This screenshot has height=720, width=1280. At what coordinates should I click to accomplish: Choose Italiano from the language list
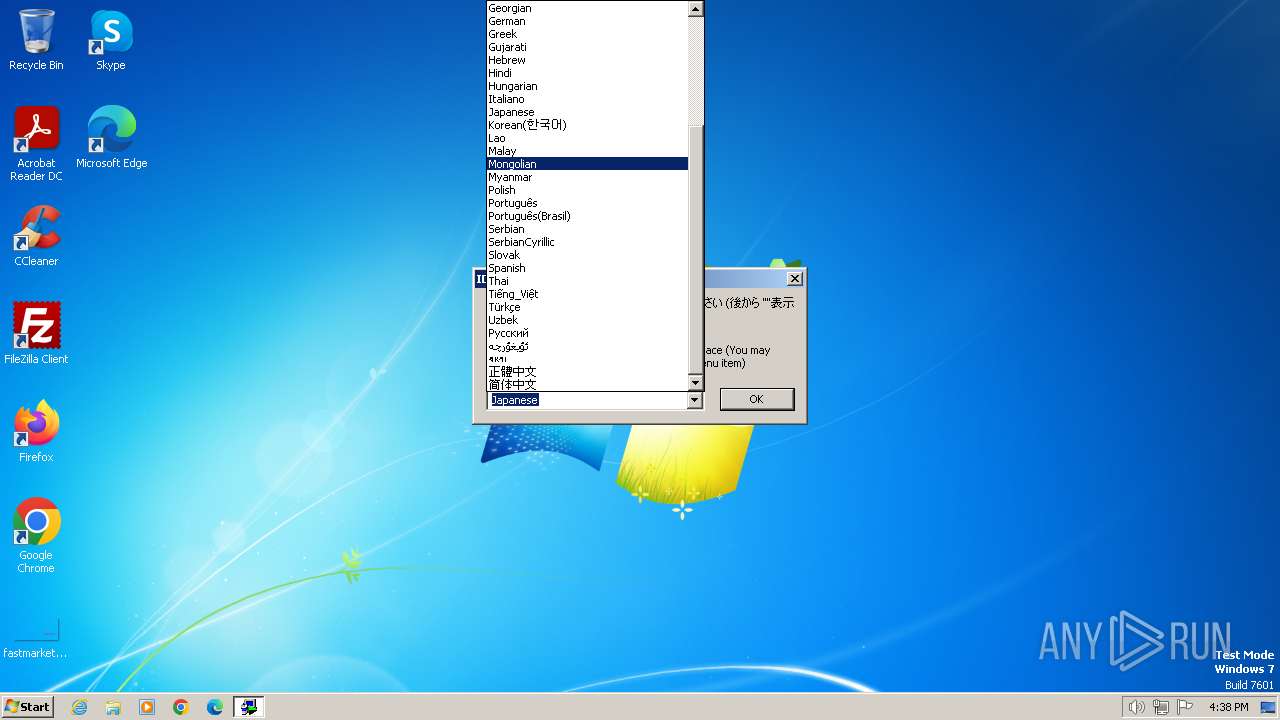[587, 99]
